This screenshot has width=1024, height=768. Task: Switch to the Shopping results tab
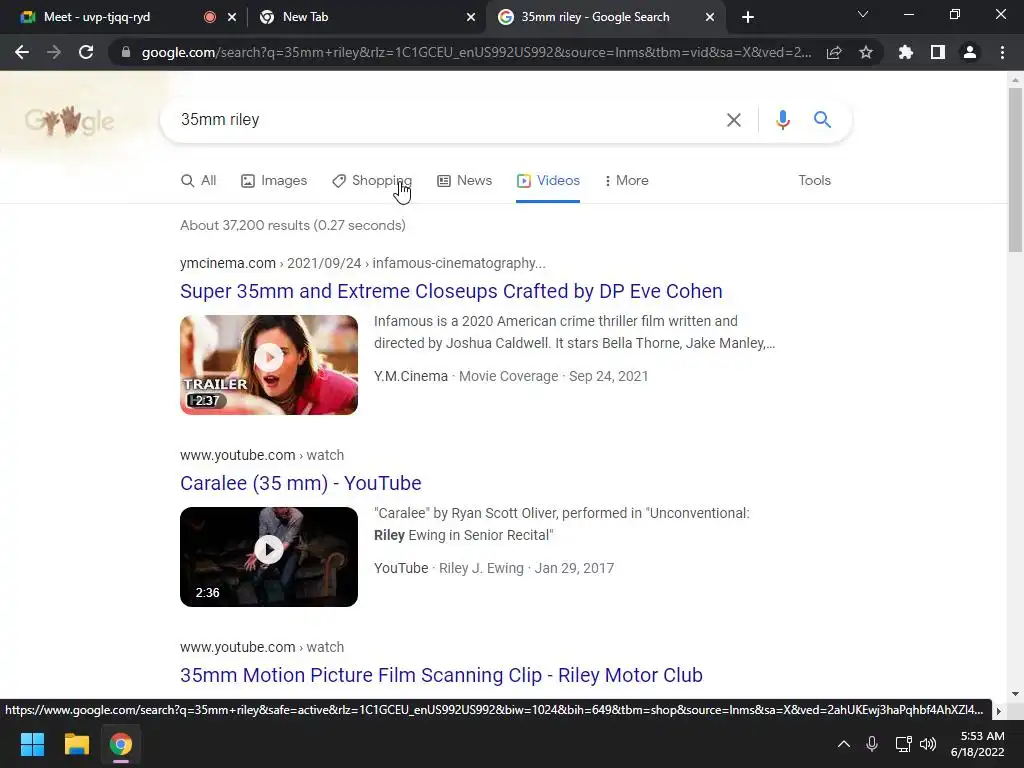(x=372, y=181)
